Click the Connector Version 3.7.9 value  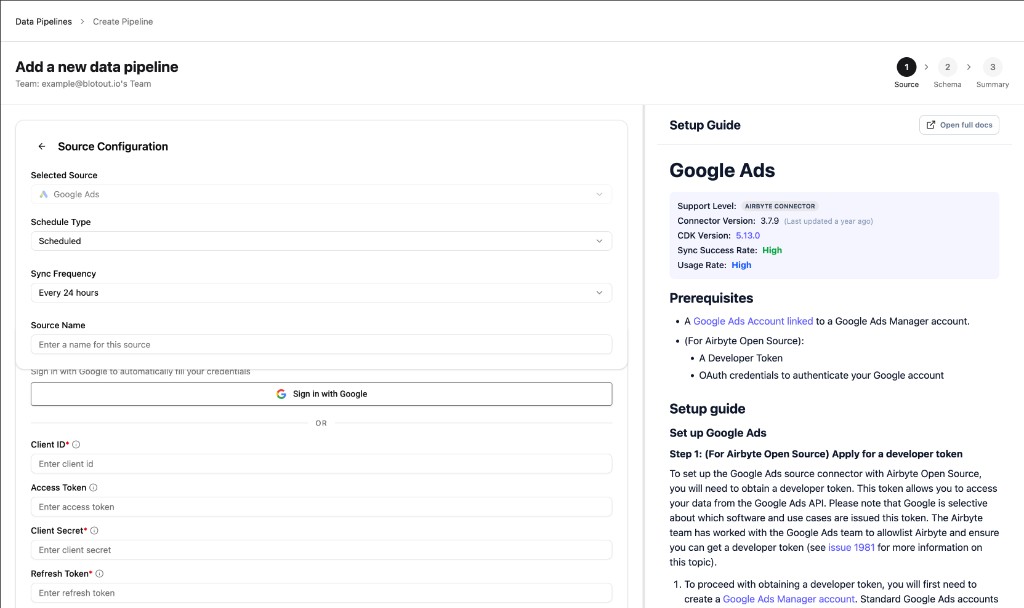coord(769,221)
